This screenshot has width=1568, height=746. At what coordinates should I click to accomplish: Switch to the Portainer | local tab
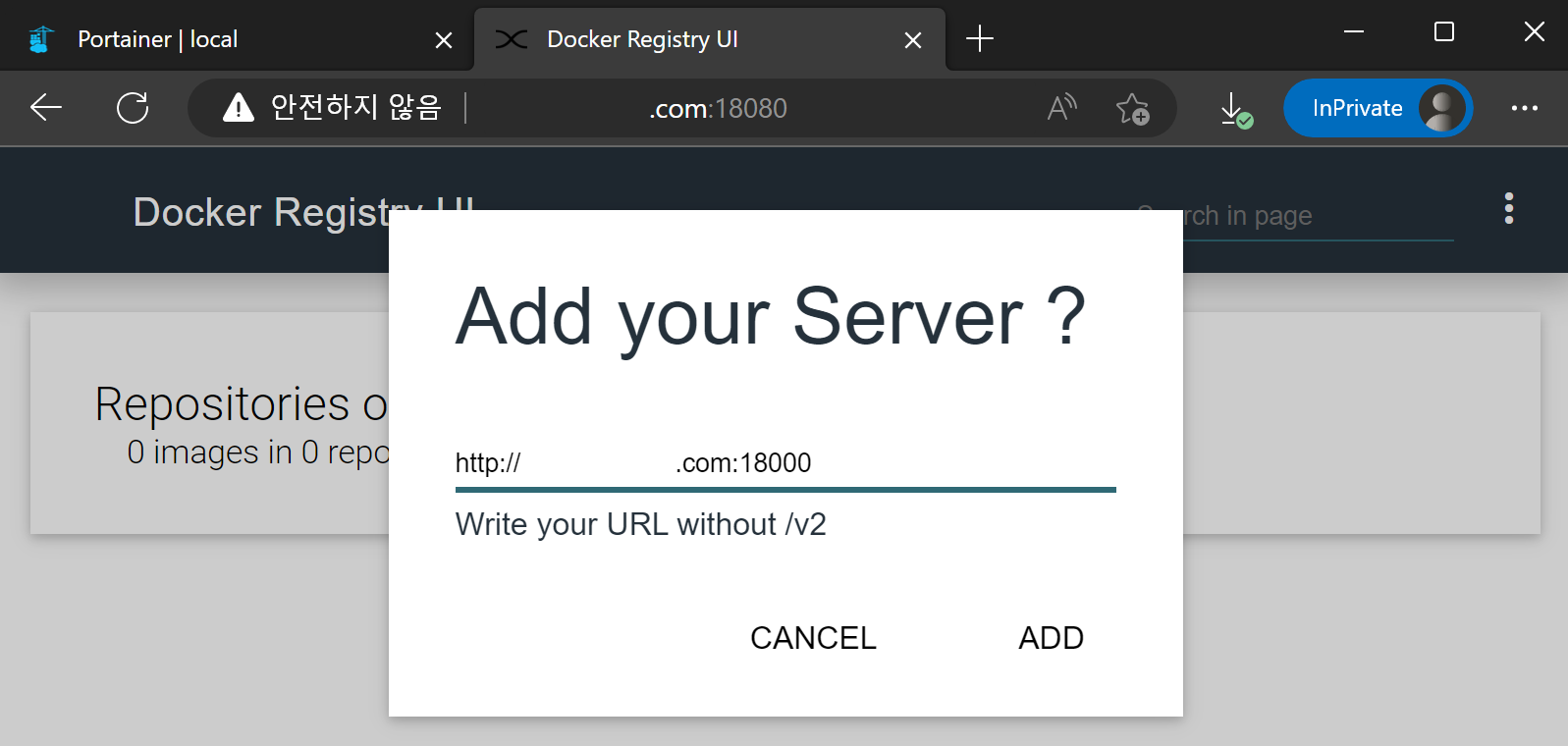236,39
